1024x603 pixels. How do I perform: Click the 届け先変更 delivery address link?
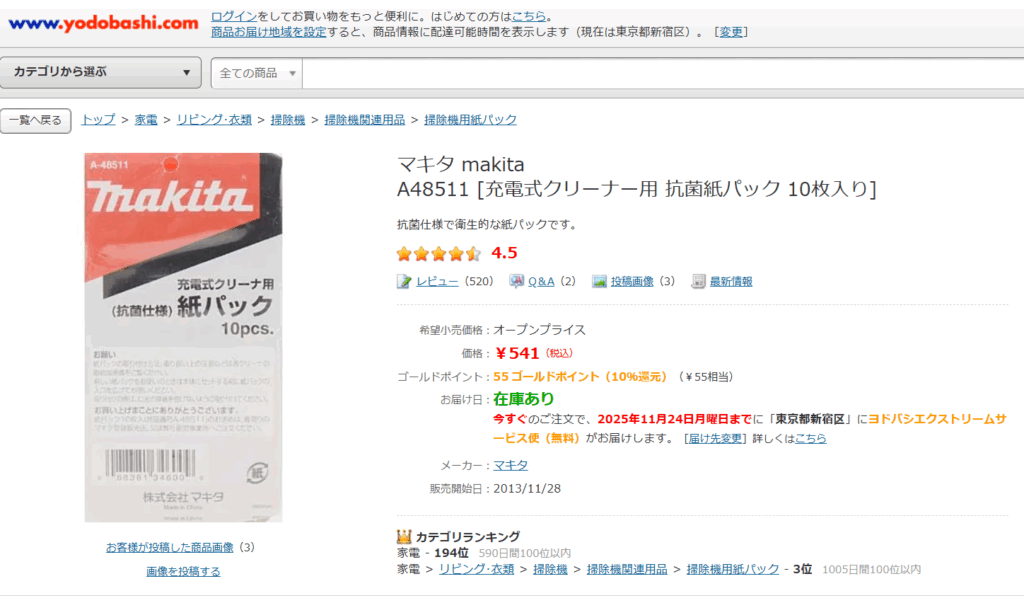[715, 439]
